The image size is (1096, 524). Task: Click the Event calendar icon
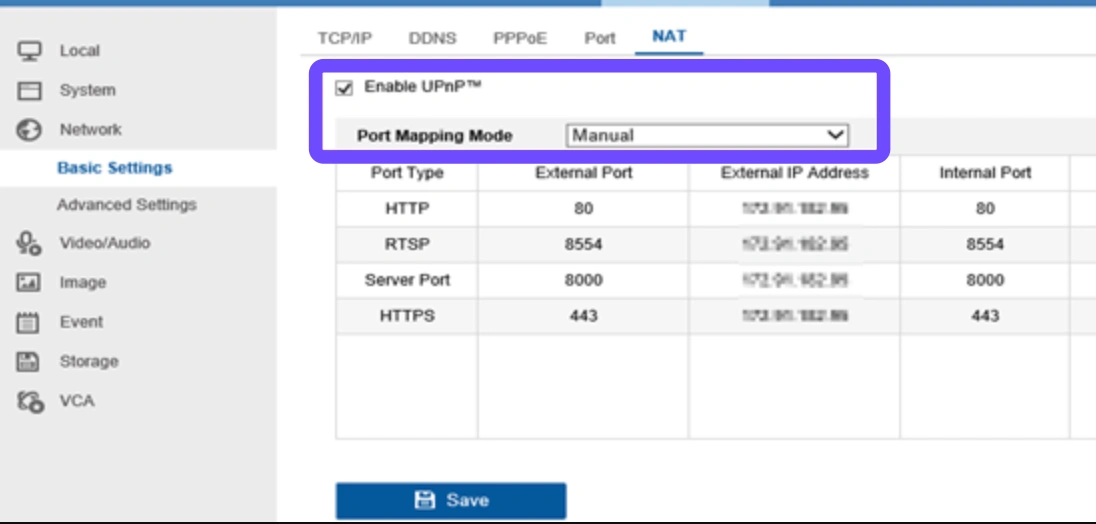pos(29,322)
